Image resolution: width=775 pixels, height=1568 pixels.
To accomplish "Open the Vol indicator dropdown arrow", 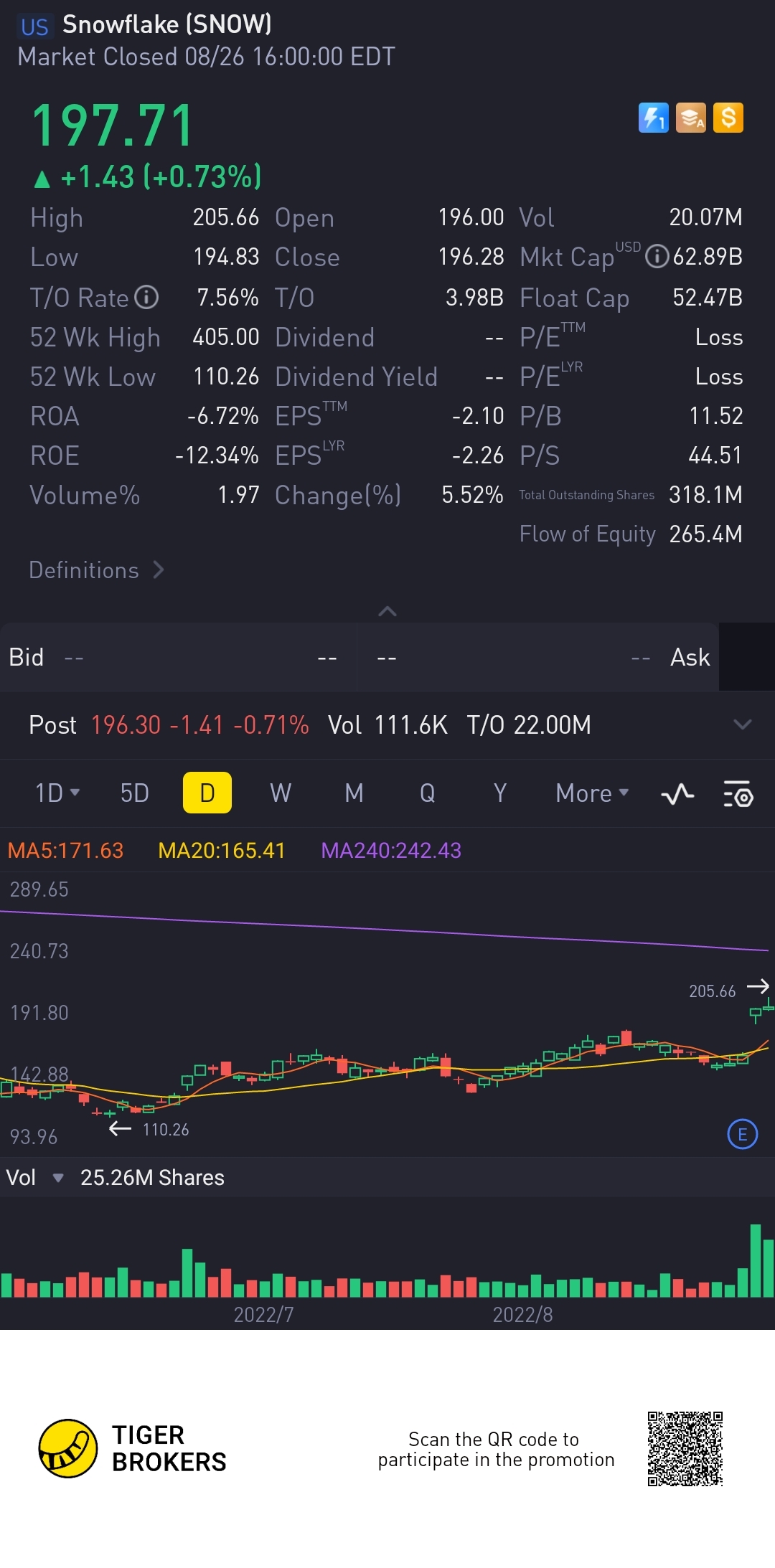I will pyautogui.click(x=58, y=1178).
